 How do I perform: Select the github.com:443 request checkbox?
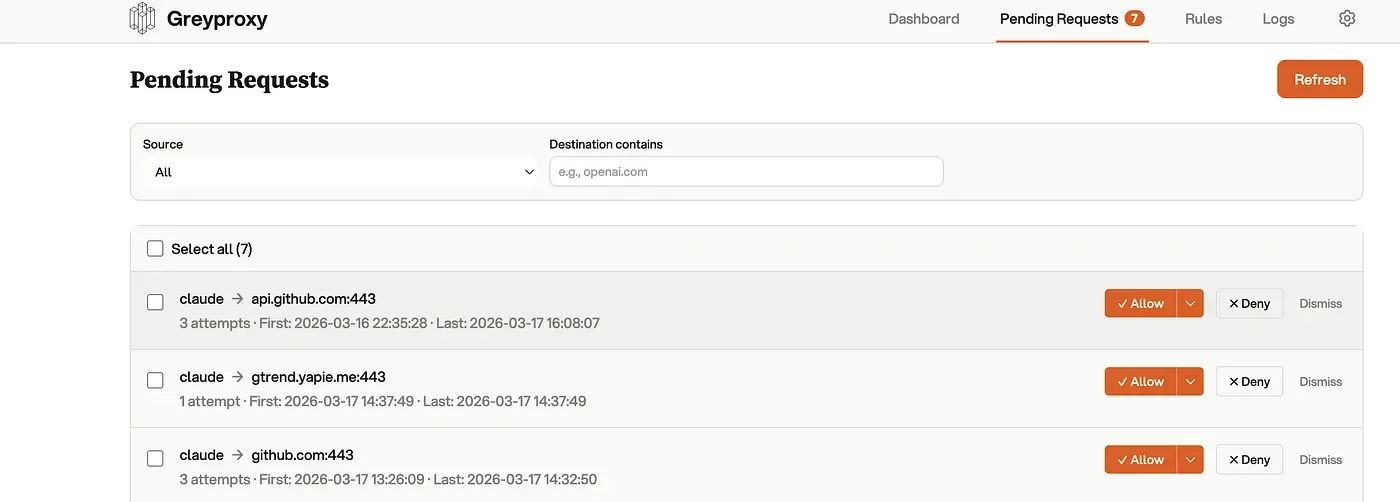pos(155,458)
